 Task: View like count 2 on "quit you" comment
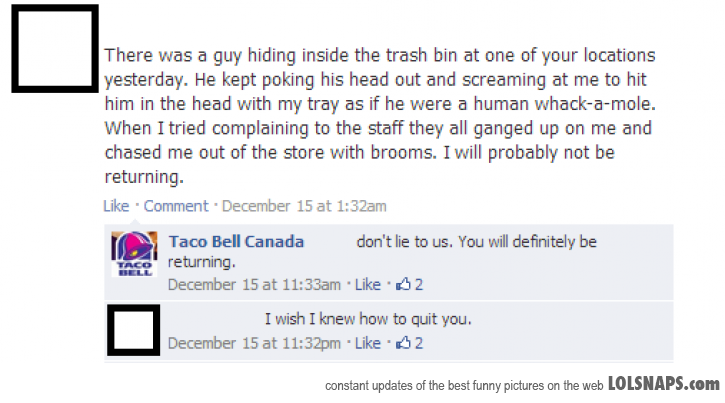[418, 343]
